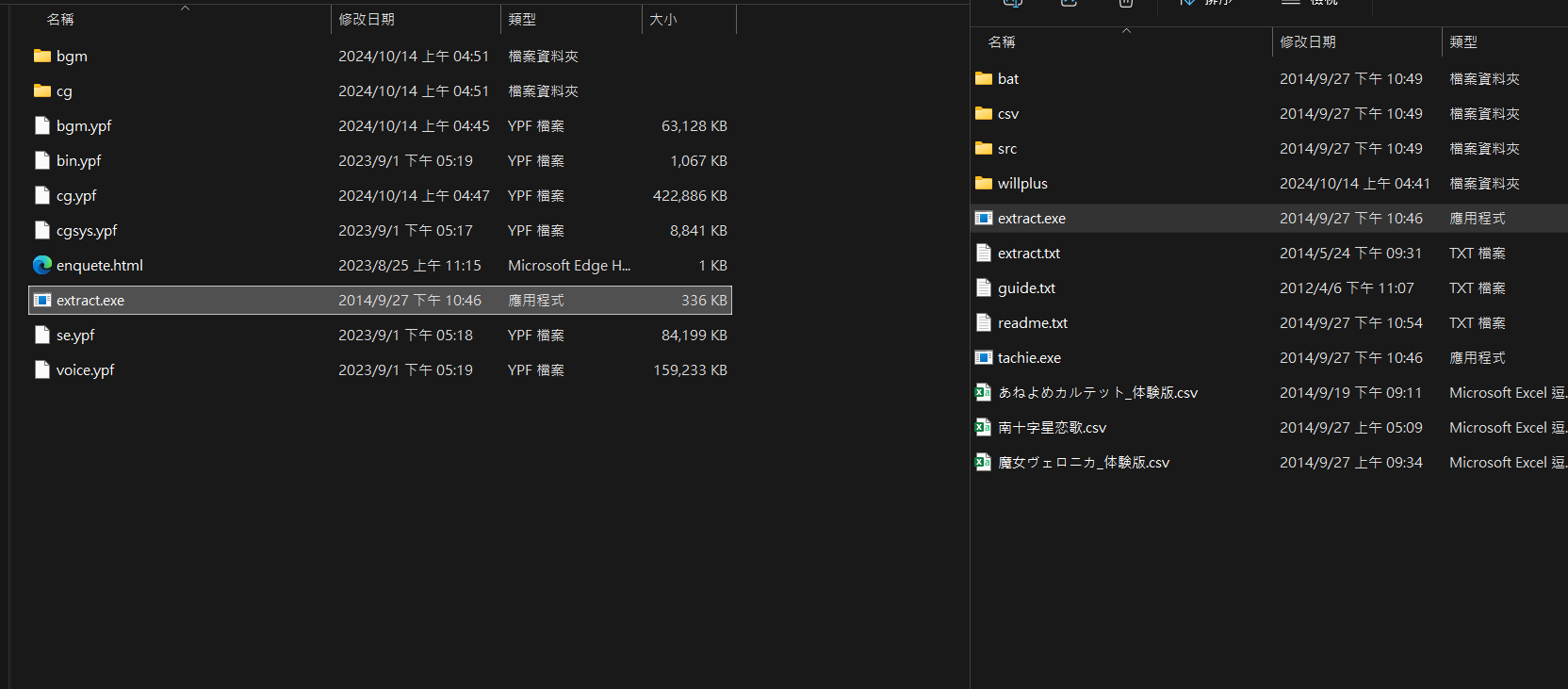This screenshot has height=689, width=1568.
Task: Click 類型 header above the willplus list
Action: [1463, 41]
